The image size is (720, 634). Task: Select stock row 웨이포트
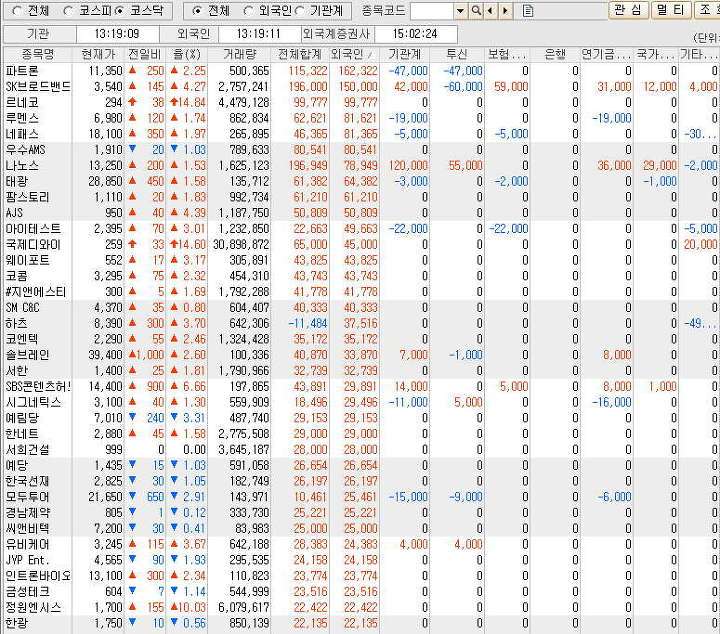360,260
